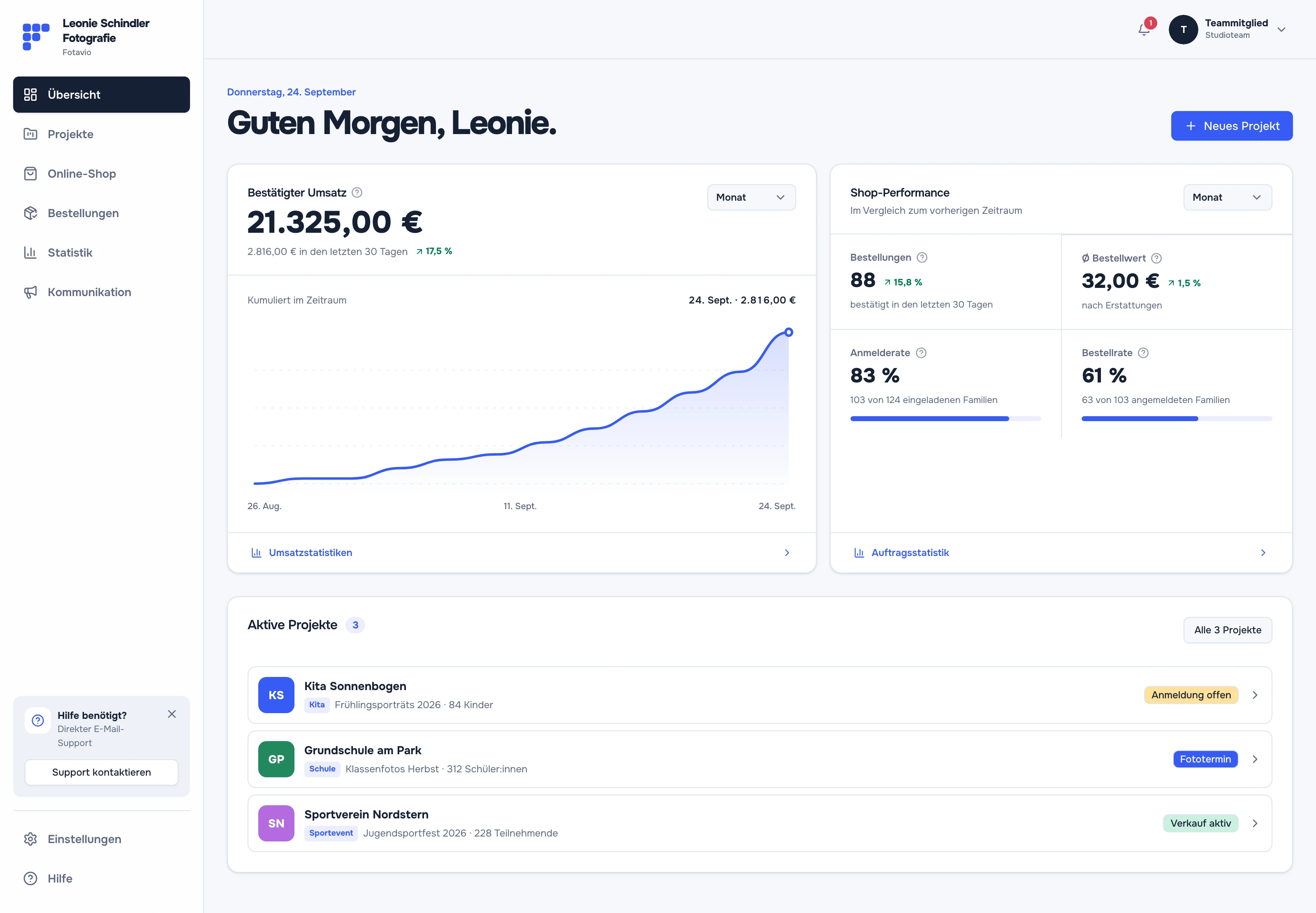Click the Teammitglied avatar circle

point(1183,30)
